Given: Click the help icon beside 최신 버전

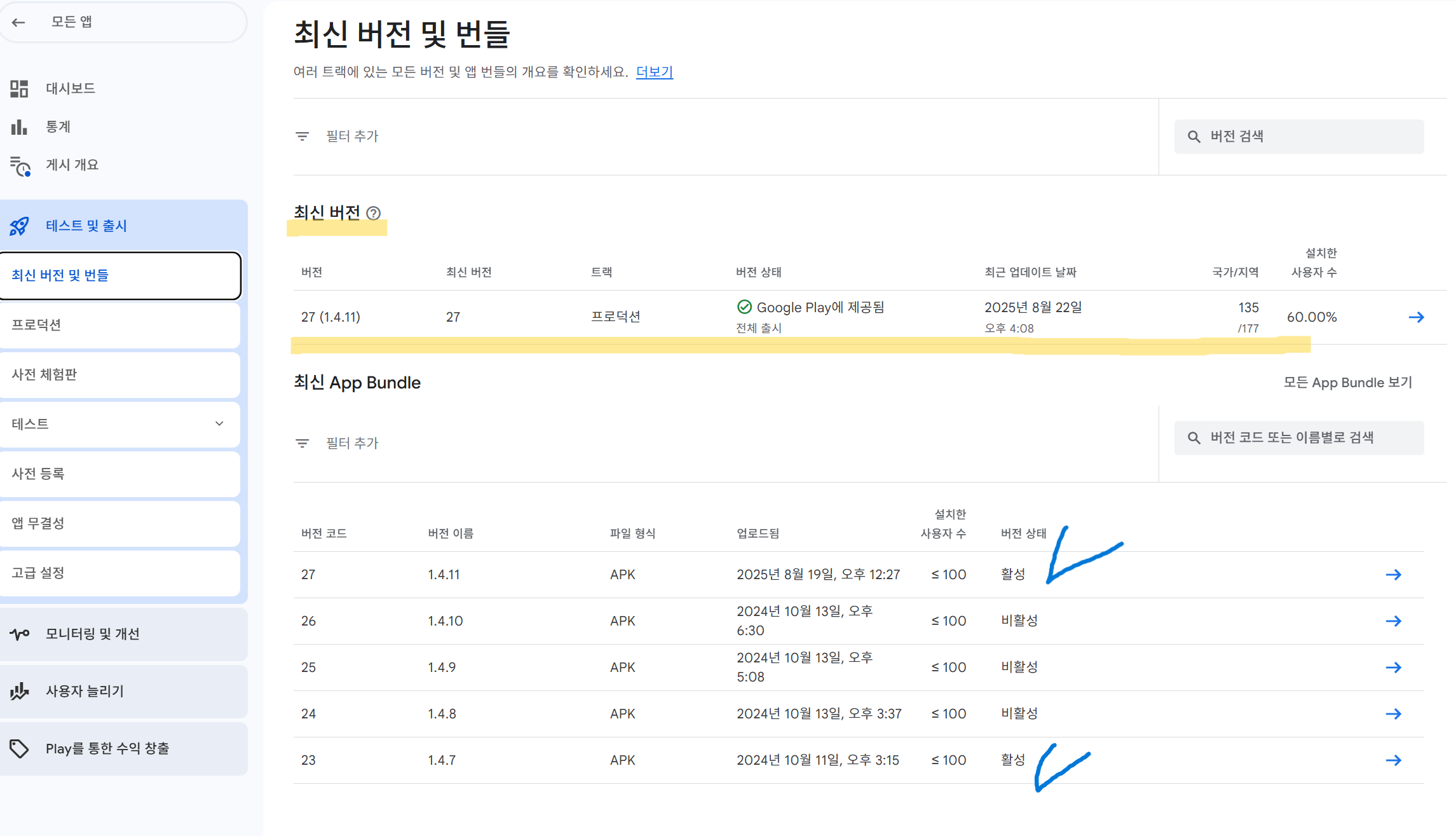Looking at the screenshot, I should pyautogui.click(x=374, y=213).
